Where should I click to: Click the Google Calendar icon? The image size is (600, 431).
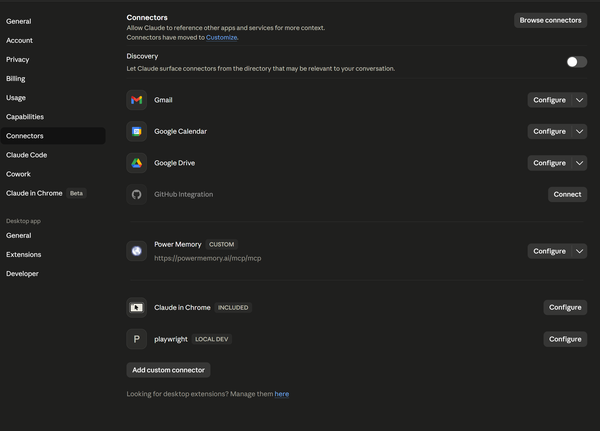137,131
